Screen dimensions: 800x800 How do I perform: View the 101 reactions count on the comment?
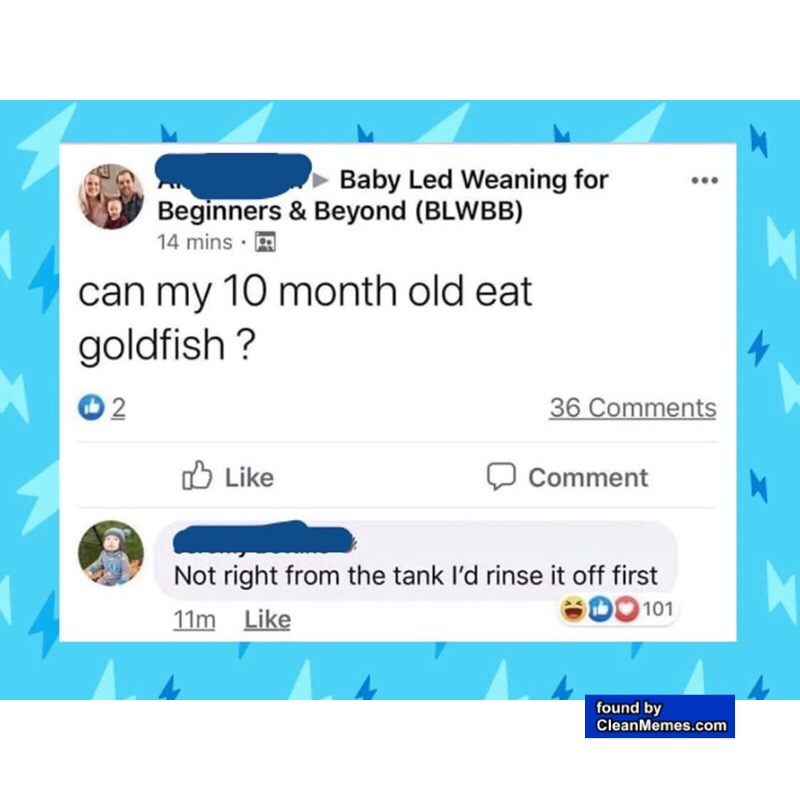tap(658, 609)
